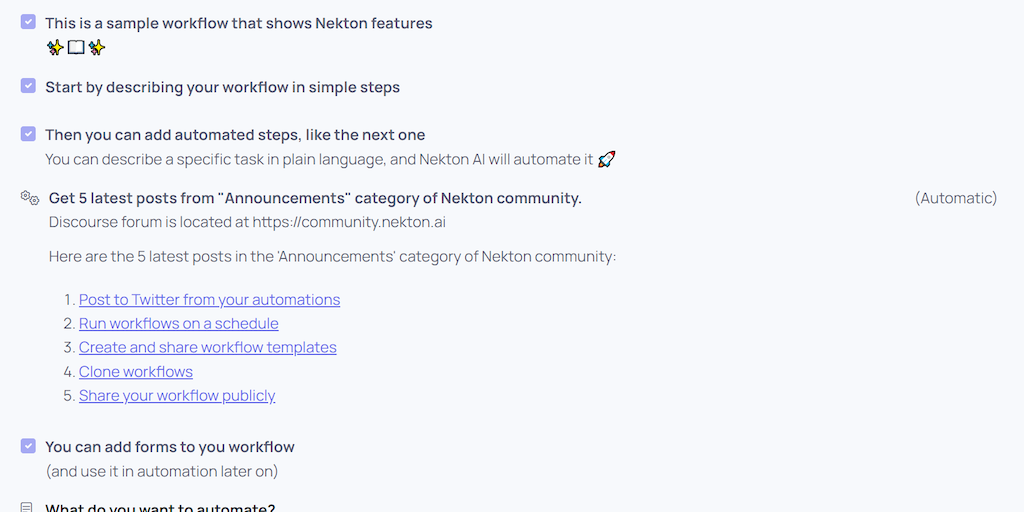Click the "(and use it in automation later on)" note
The height and width of the screenshot is (512, 1024).
[x=162, y=471]
